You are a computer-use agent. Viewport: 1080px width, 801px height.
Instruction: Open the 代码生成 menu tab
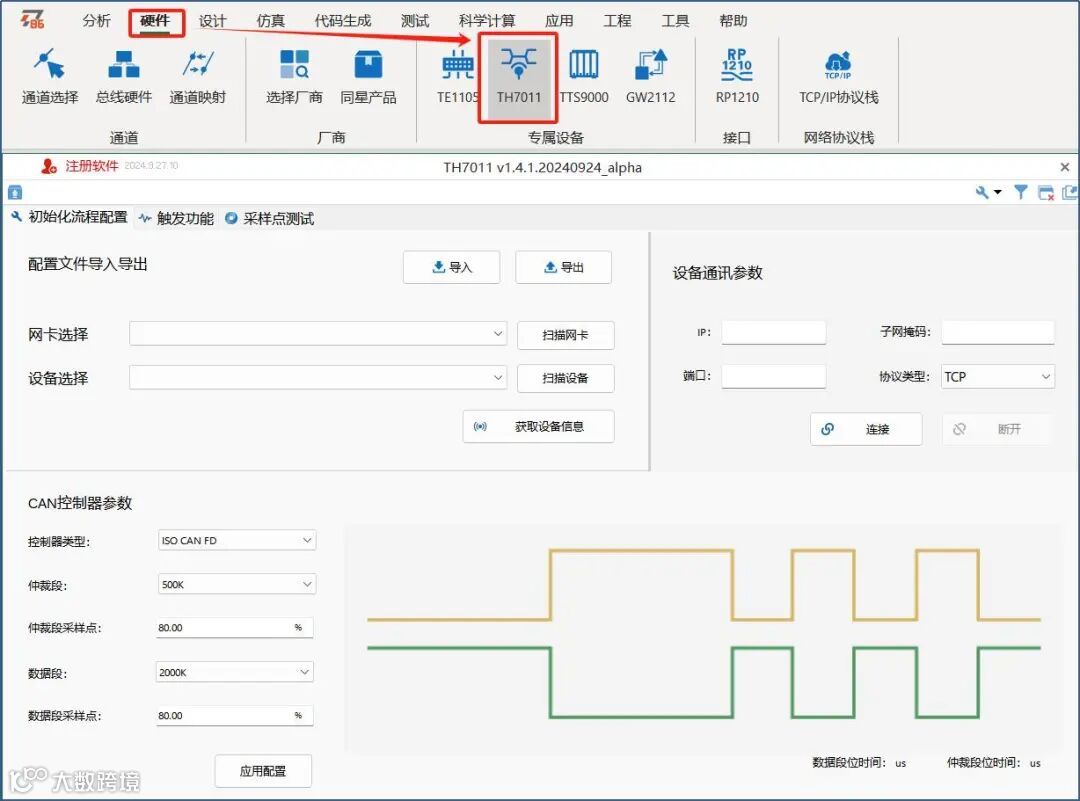coord(342,21)
